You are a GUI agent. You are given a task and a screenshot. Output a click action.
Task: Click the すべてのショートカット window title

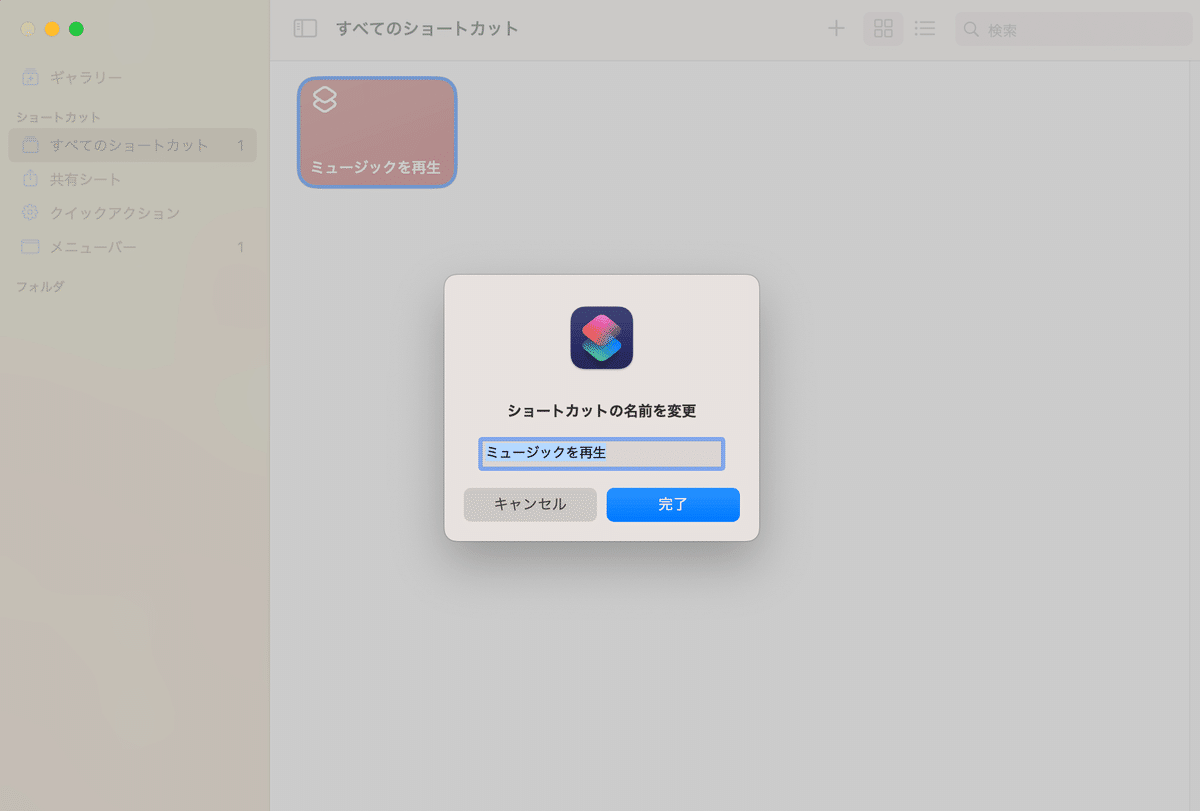(427, 29)
